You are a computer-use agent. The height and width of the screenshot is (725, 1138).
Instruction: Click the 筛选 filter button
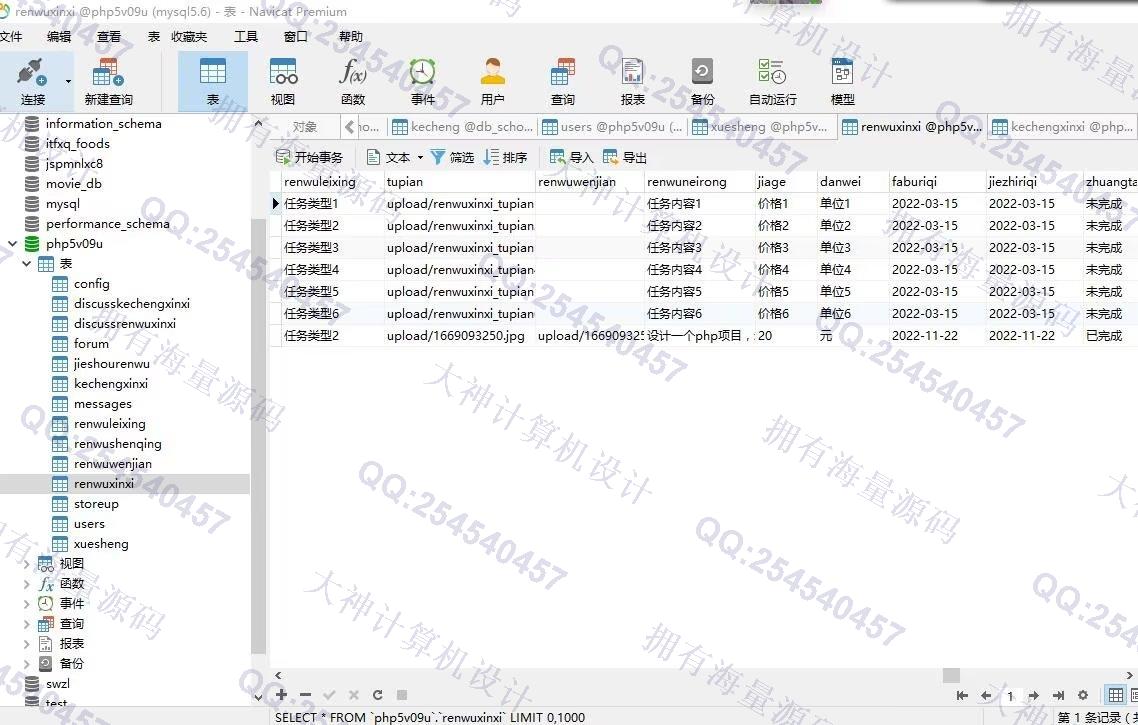tap(452, 157)
